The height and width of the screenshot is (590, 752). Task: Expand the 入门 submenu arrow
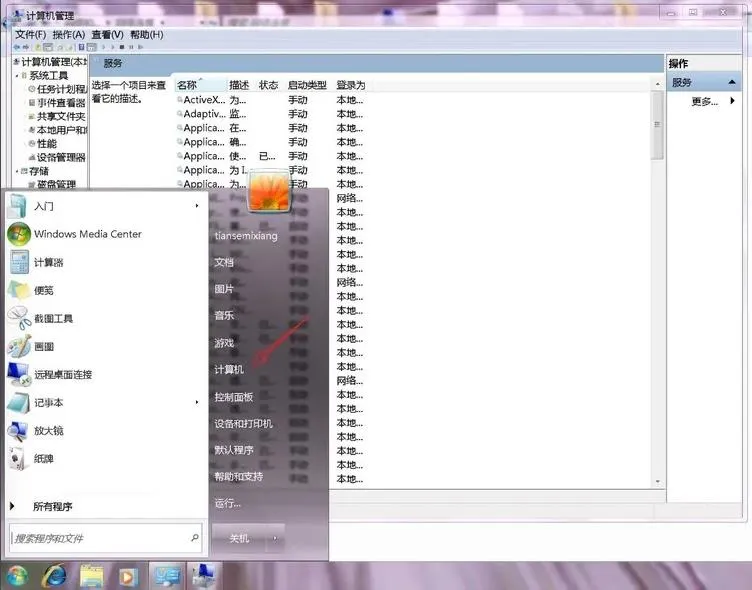[x=197, y=206]
